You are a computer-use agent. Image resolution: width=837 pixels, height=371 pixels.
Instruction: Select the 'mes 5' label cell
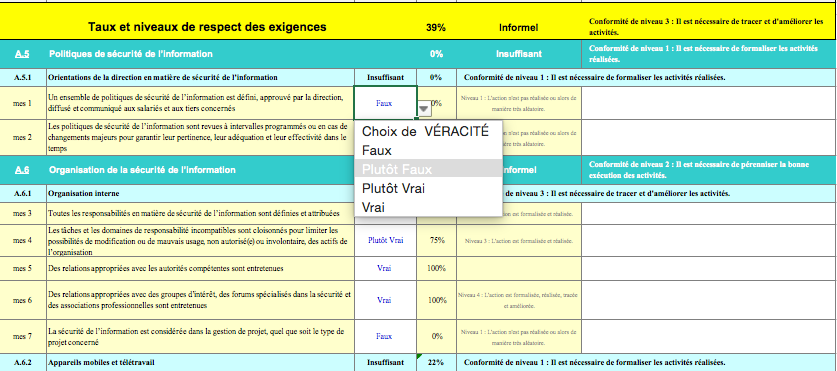pos(22,268)
